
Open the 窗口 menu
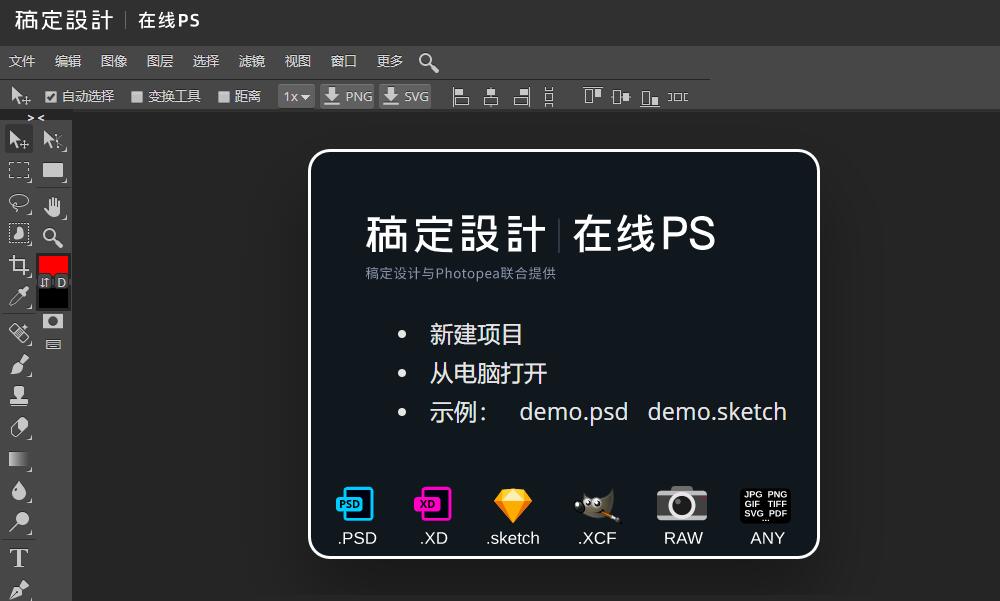(x=343, y=61)
